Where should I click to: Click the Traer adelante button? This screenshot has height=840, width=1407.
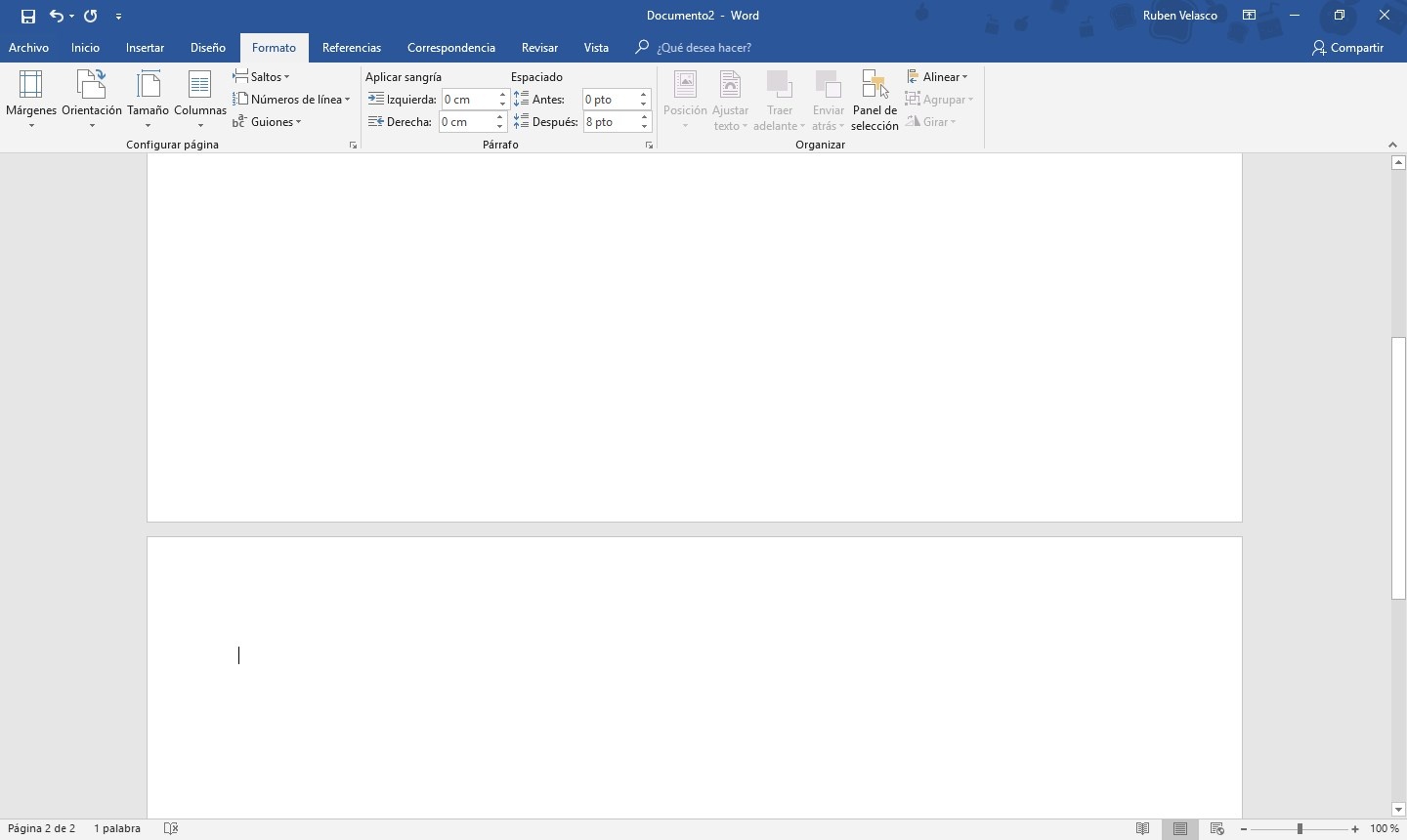(780, 99)
